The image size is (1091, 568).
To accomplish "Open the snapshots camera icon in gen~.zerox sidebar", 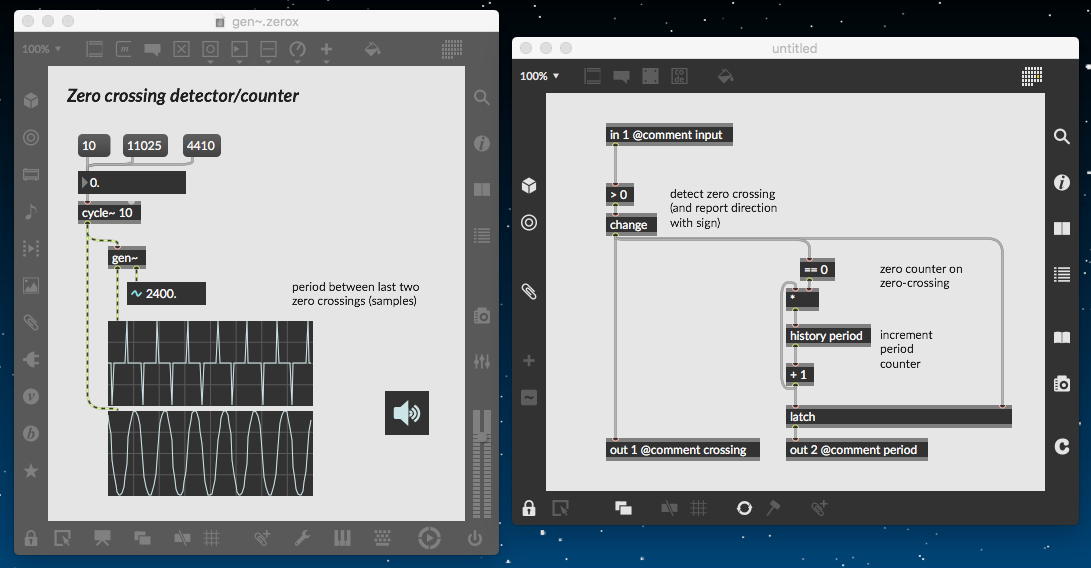I will (481, 316).
